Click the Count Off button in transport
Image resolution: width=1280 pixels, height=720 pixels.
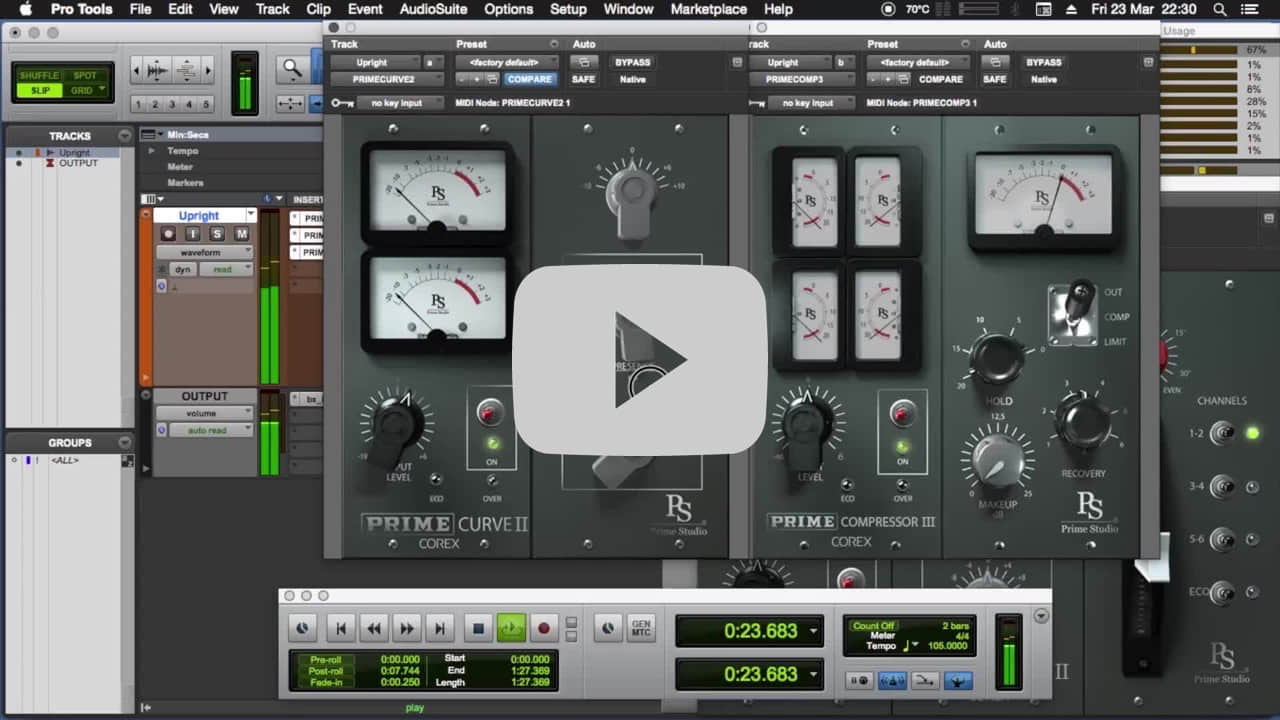pos(874,626)
